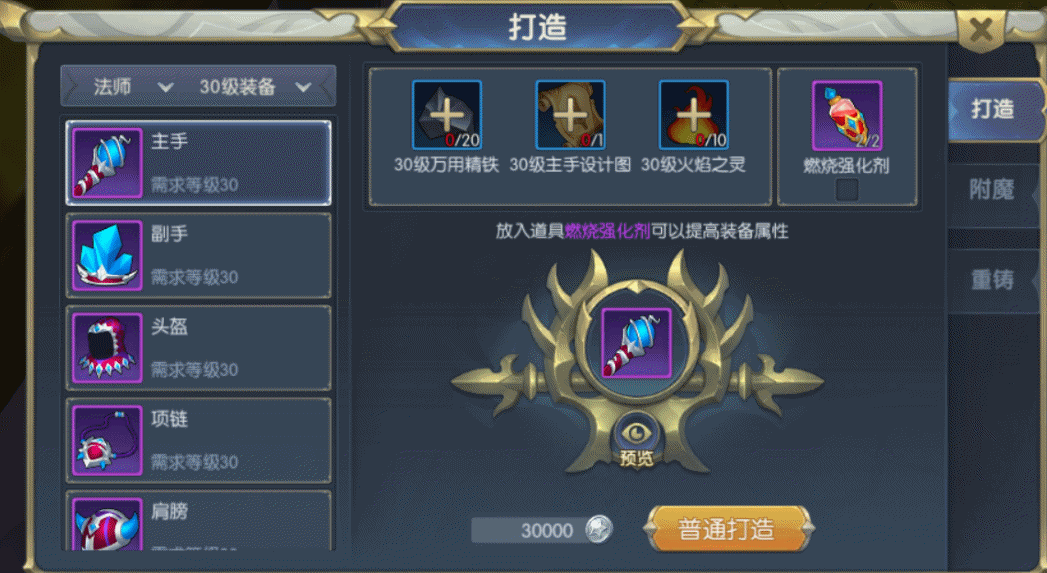The width and height of the screenshot is (1047, 573).
Task: Close the 打造 window with X
Action: pos(981,29)
